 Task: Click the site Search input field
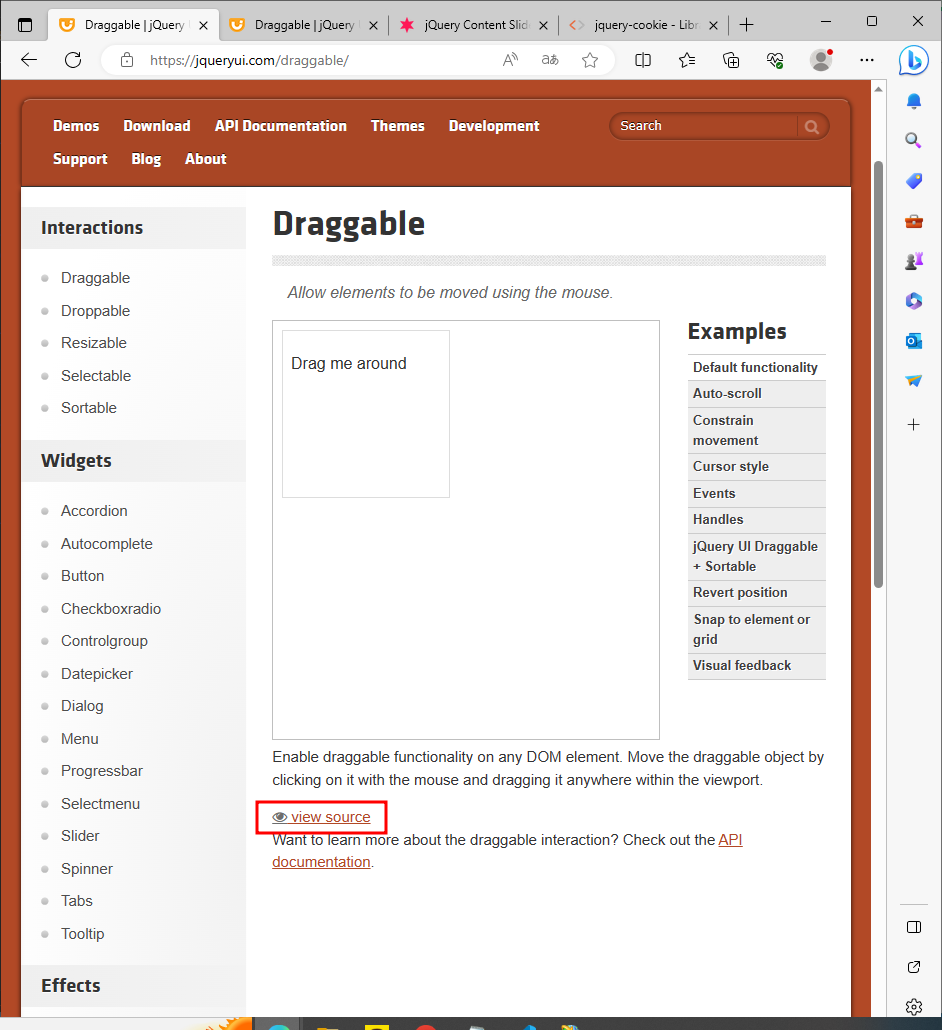[704, 126]
